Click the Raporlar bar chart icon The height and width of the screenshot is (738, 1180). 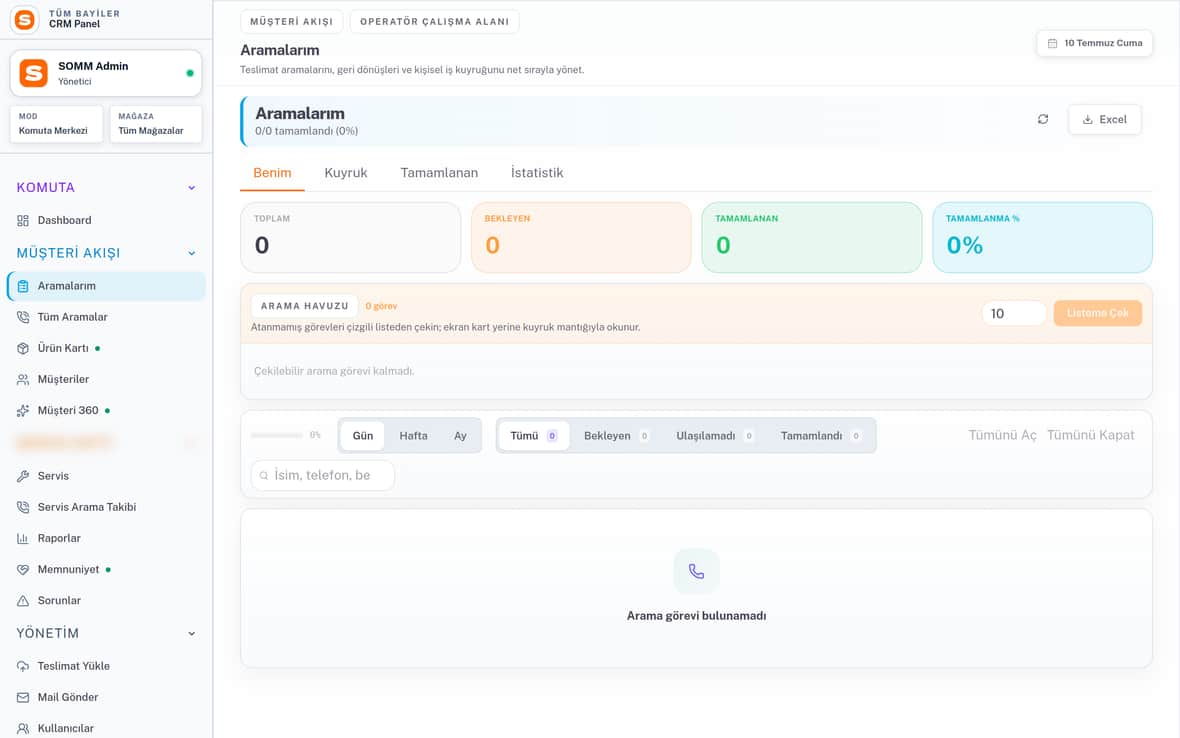click(x=23, y=539)
